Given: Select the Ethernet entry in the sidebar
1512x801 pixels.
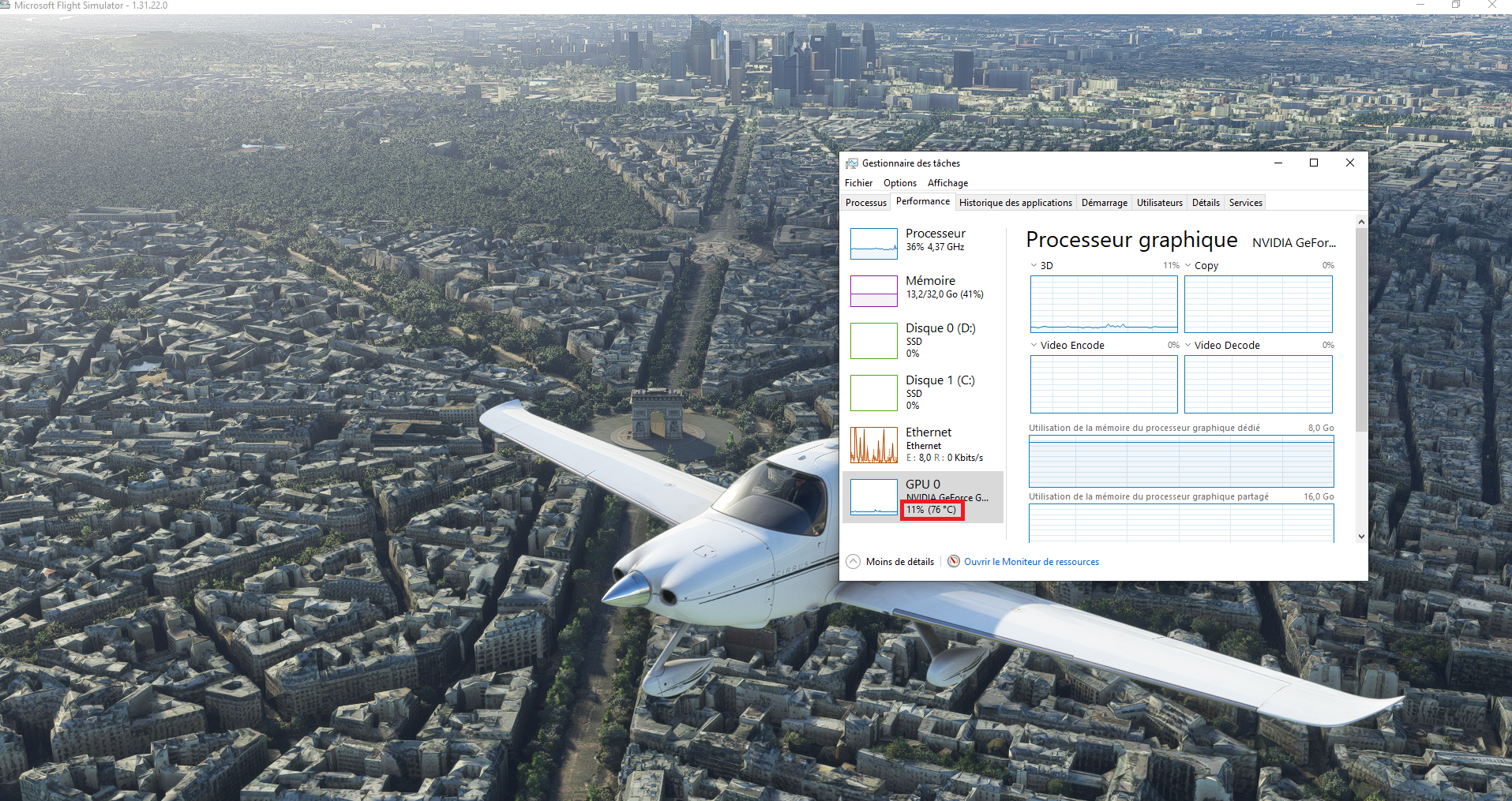Looking at the screenshot, I should 923,444.
